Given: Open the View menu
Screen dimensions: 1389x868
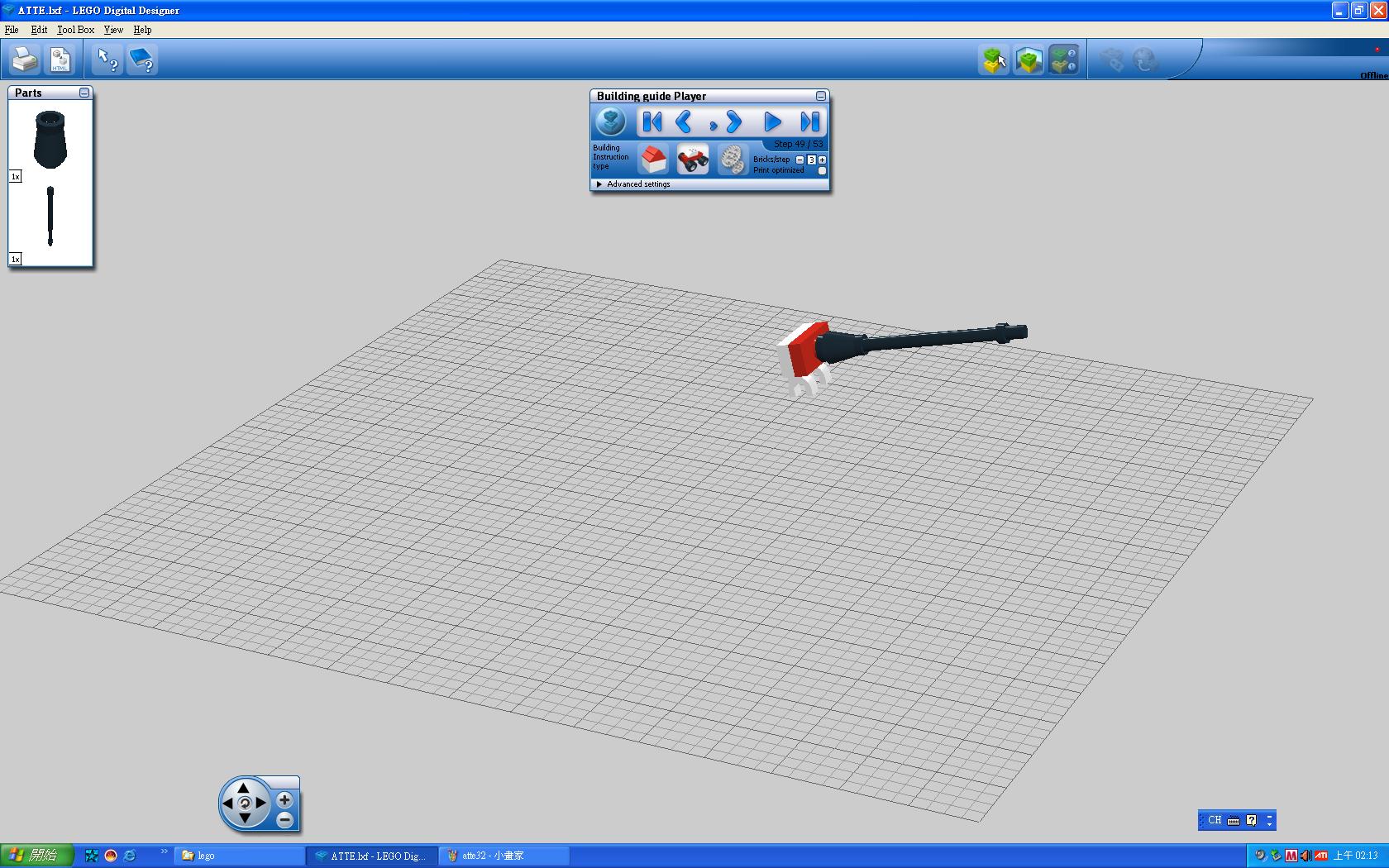Looking at the screenshot, I should click(113, 30).
